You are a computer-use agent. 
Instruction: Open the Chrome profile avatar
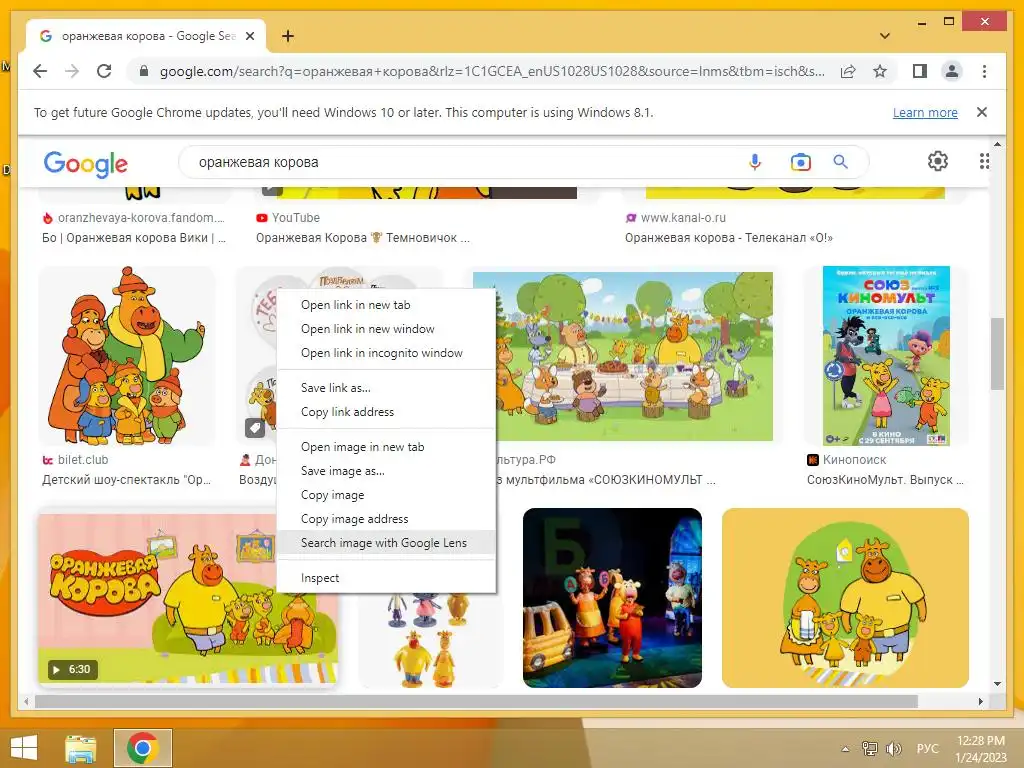pos(952,71)
